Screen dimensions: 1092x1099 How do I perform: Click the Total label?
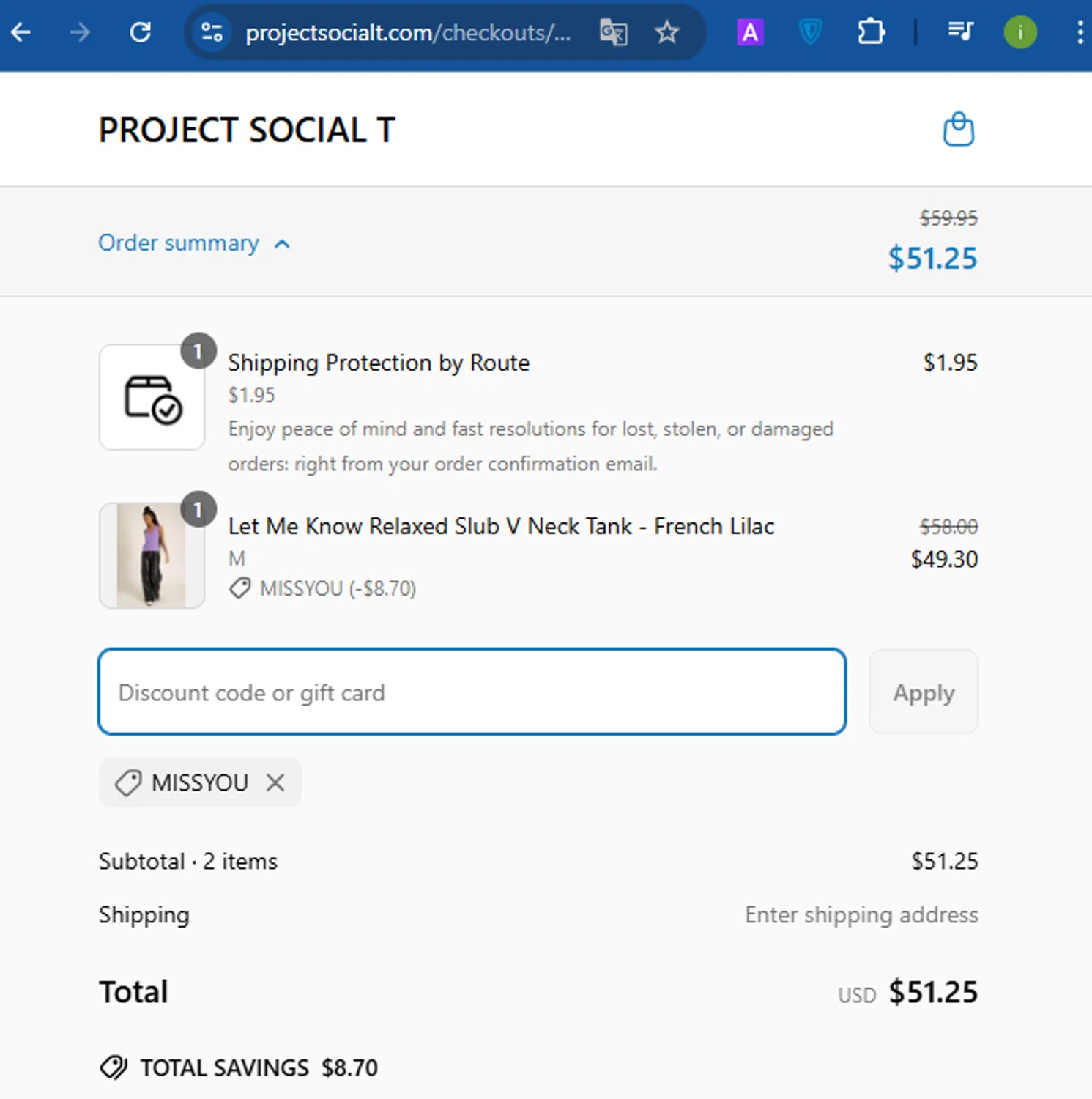pos(133,992)
